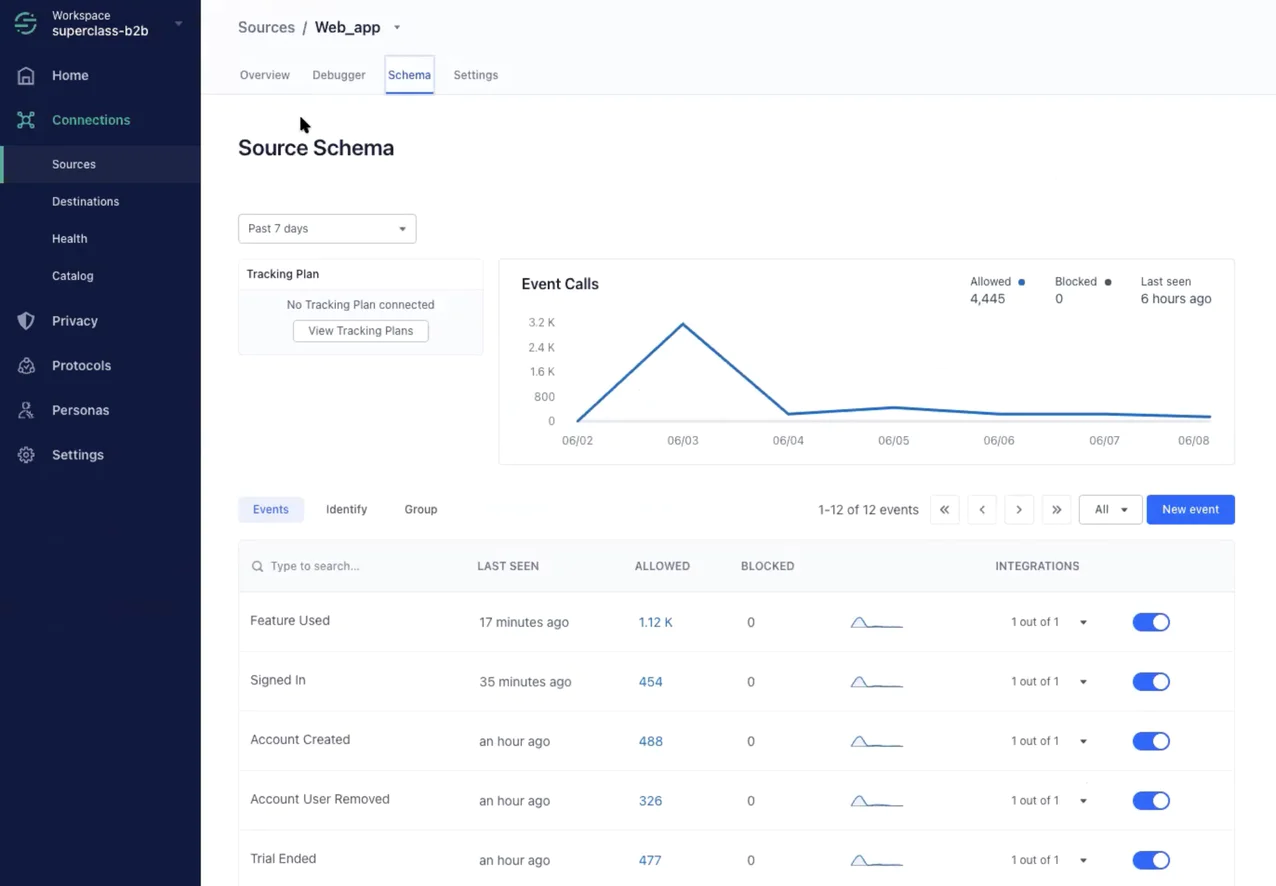Click the Personas people icon
The width and height of the screenshot is (1276, 886).
click(26, 410)
